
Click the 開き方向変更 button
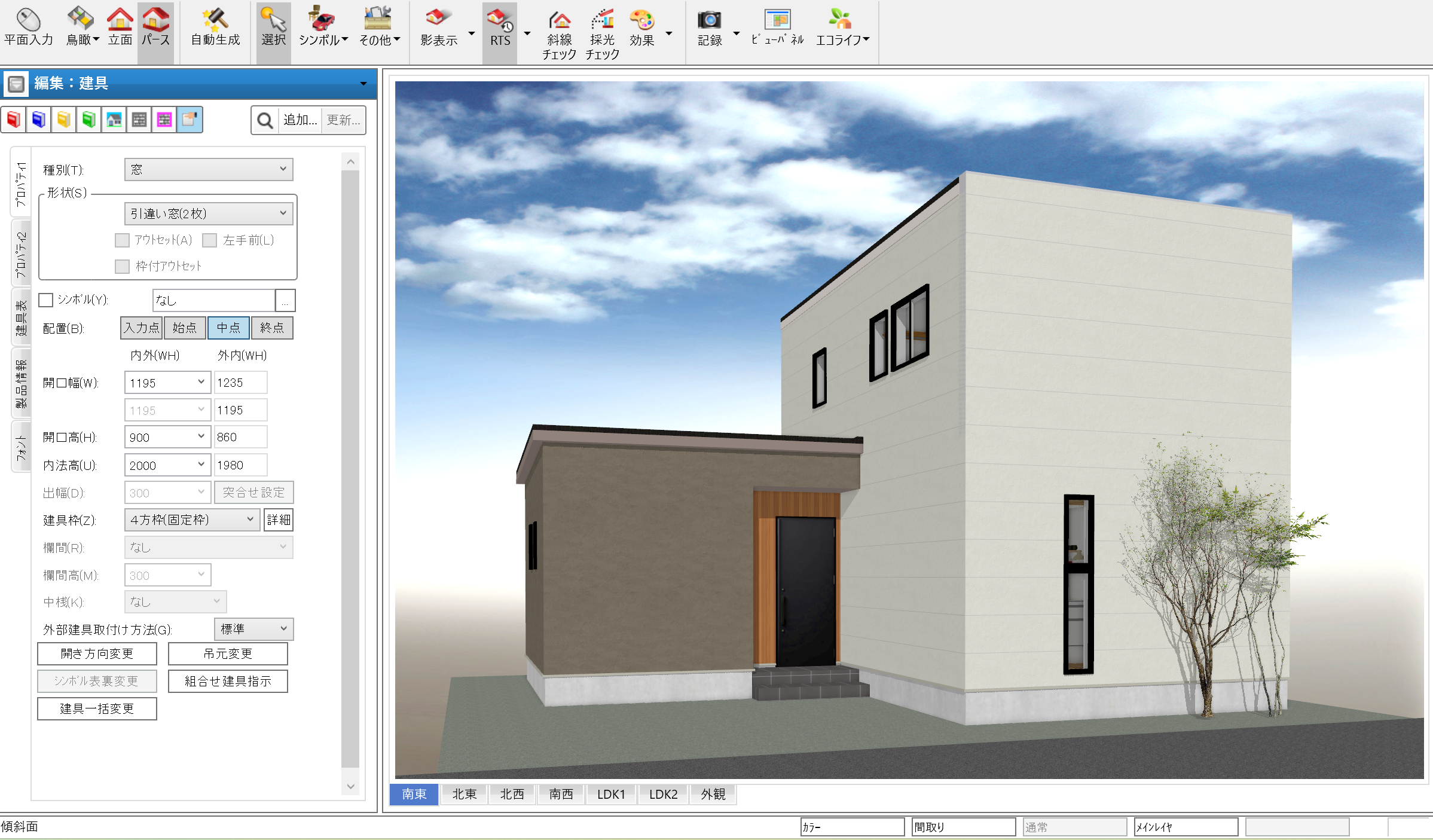97,654
